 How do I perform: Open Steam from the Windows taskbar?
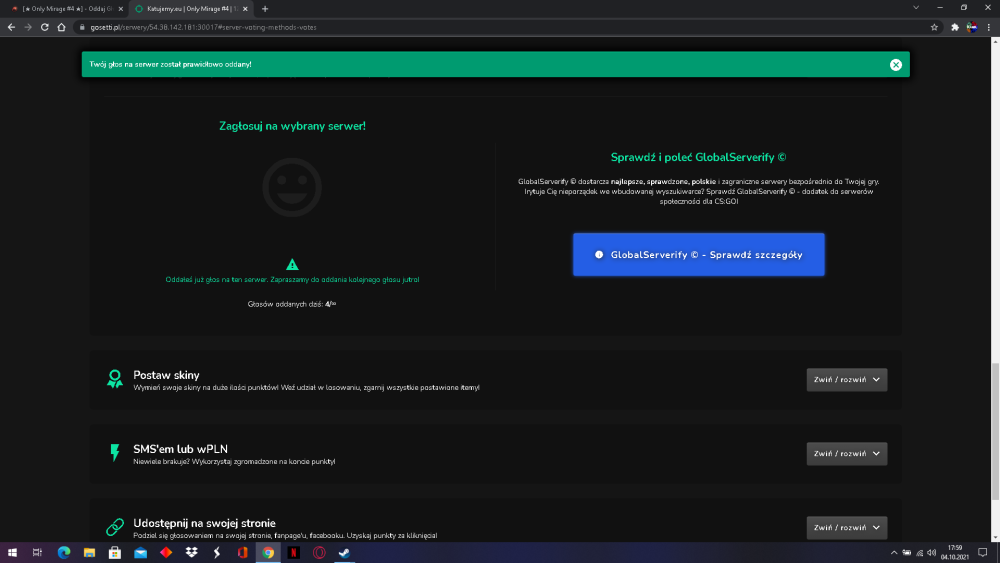(x=344, y=552)
